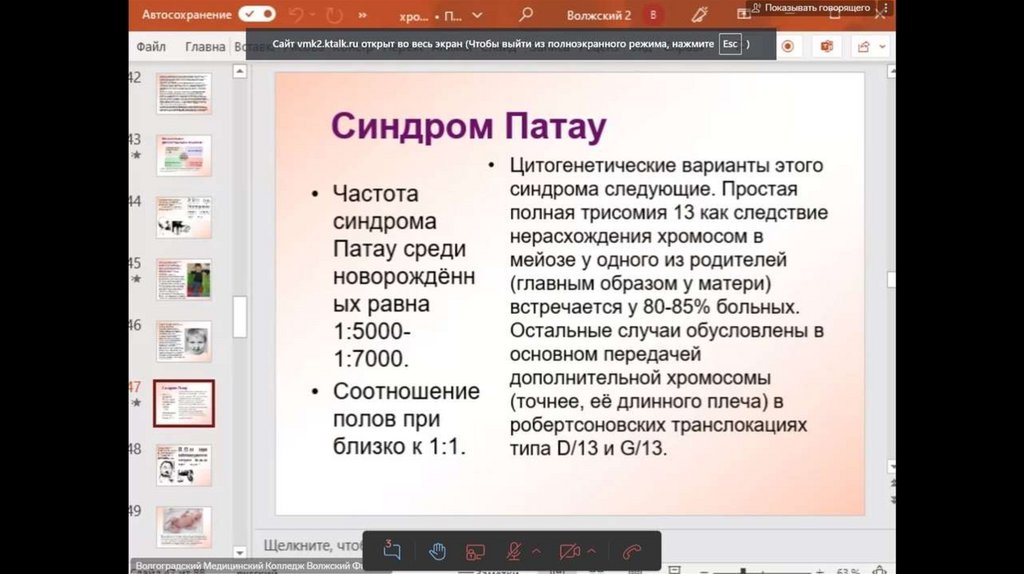The width and height of the screenshot is (1024, 574).
Task: Select slide 46 thumbnail with baby face
Action: pos(183,341)
